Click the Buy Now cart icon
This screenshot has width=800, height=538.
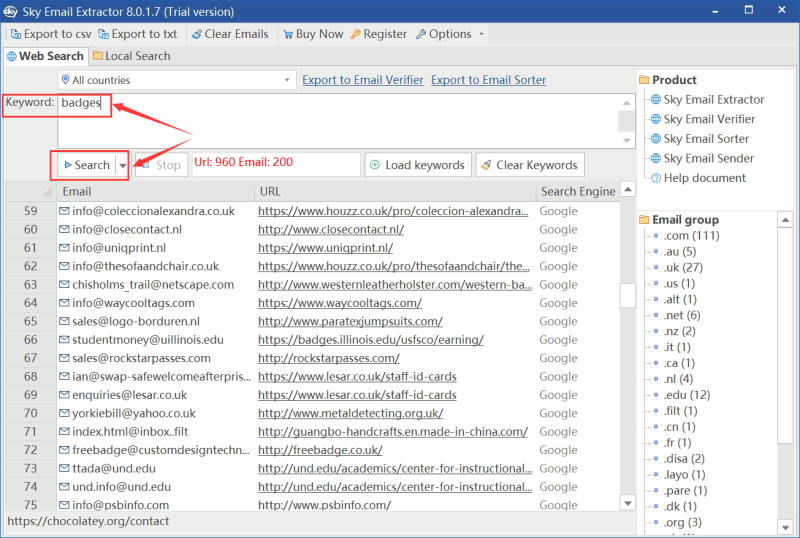coord(288,34)
